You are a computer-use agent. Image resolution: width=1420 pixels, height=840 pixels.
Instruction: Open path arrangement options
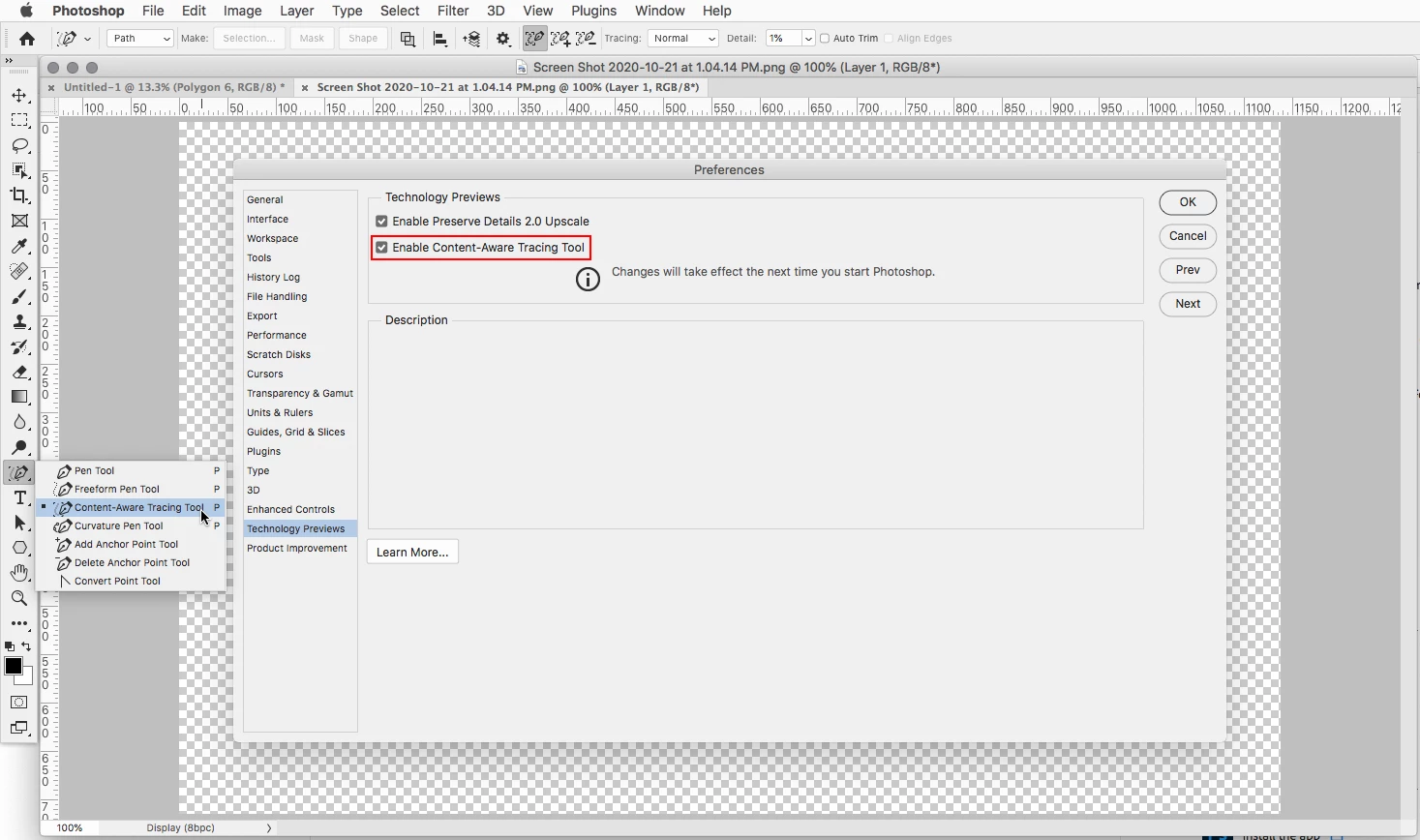[x=471, y=39]
